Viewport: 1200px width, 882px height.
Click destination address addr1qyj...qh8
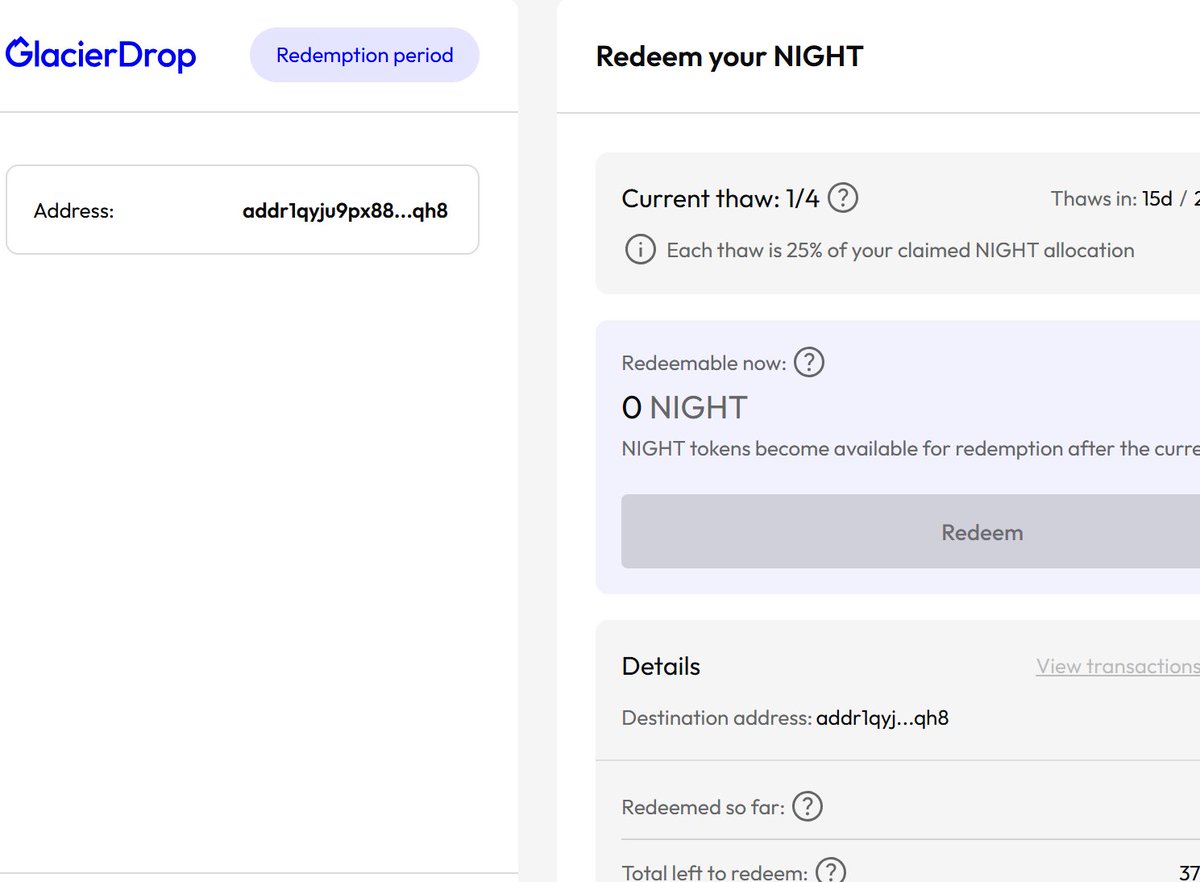[882, 718]
